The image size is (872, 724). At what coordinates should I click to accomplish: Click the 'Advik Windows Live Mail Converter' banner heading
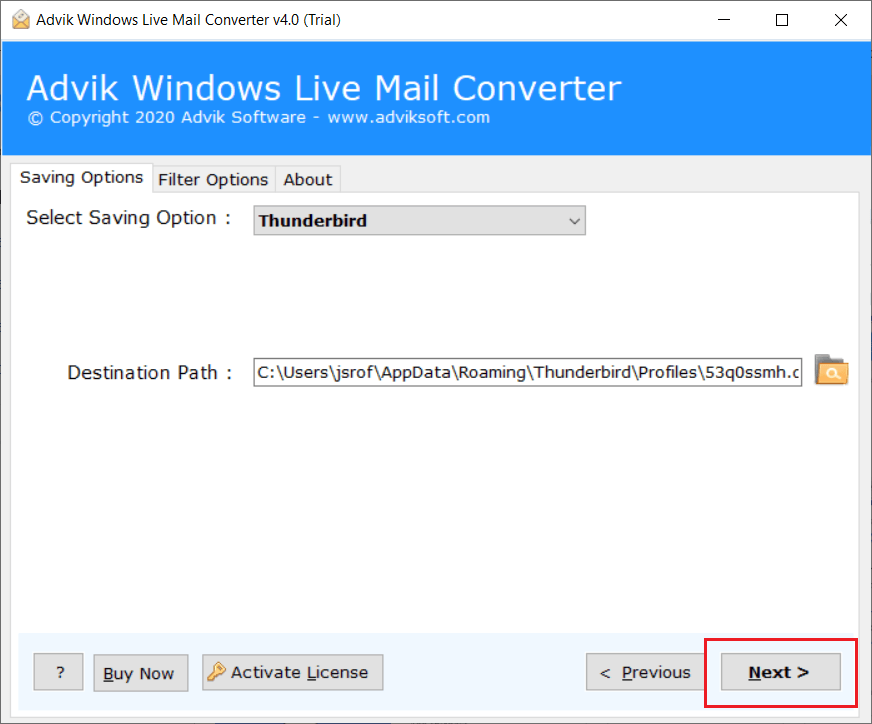coord(324,88)
